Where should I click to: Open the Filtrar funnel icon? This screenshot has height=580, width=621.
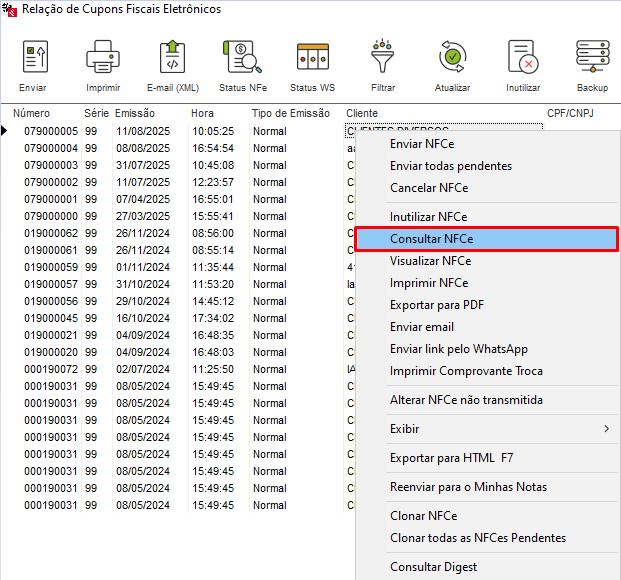382,58
